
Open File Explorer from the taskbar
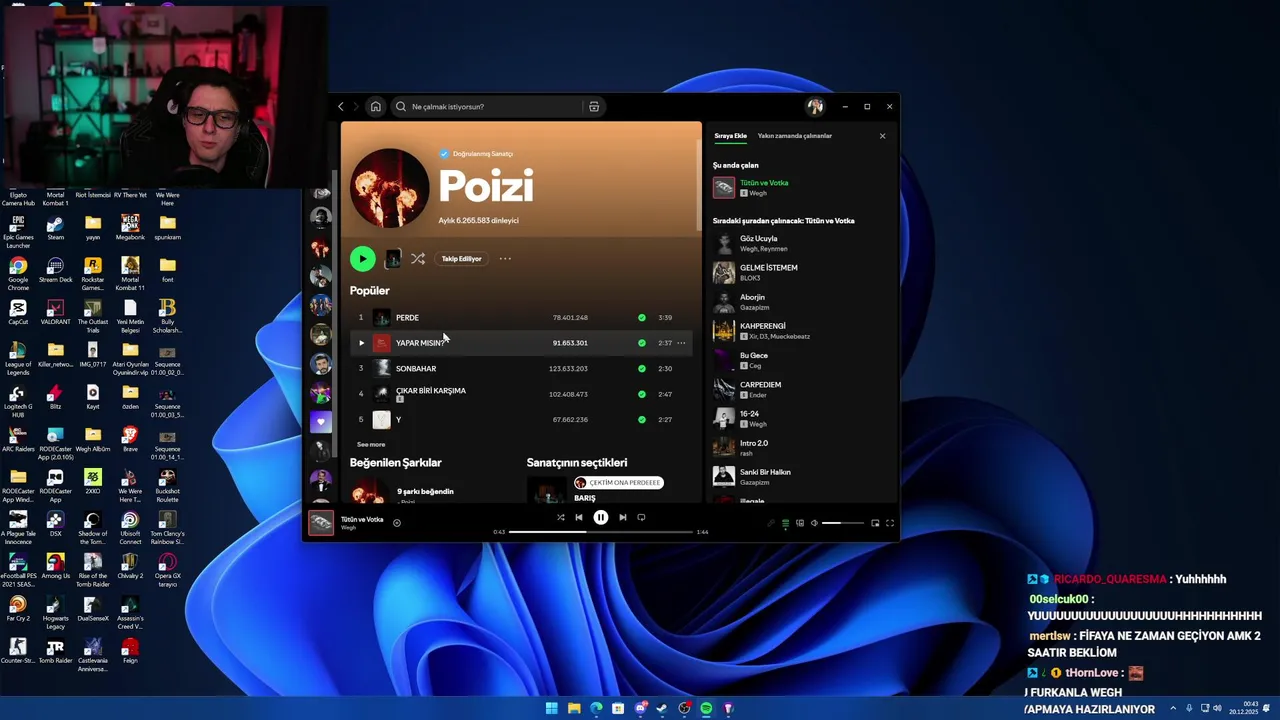pyautogui.click(x=574, y=708)
